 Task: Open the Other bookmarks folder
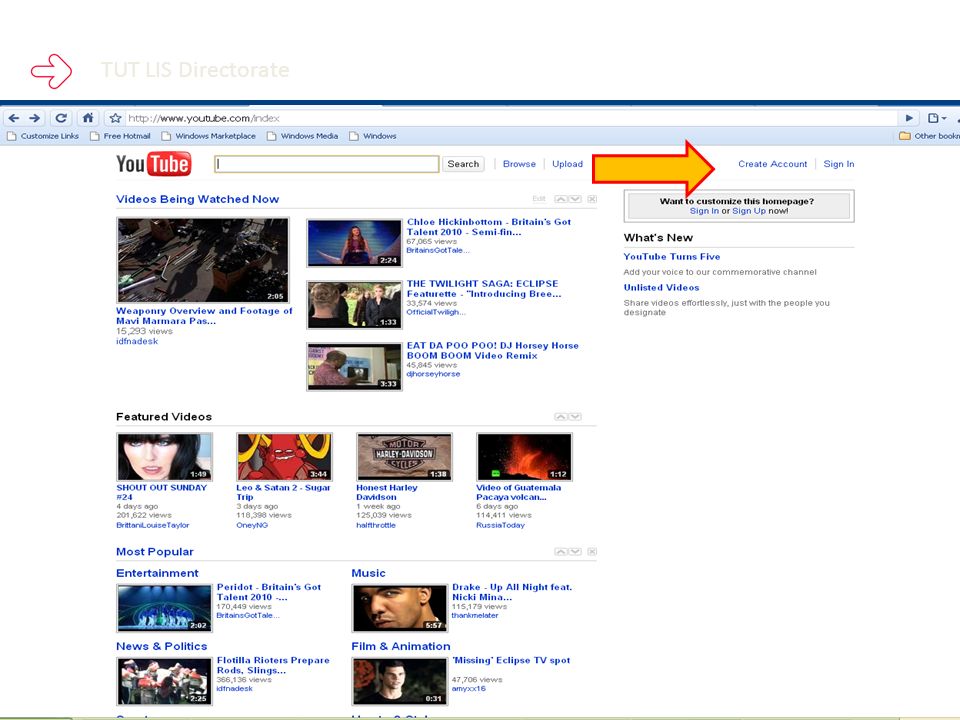point(929,136)
